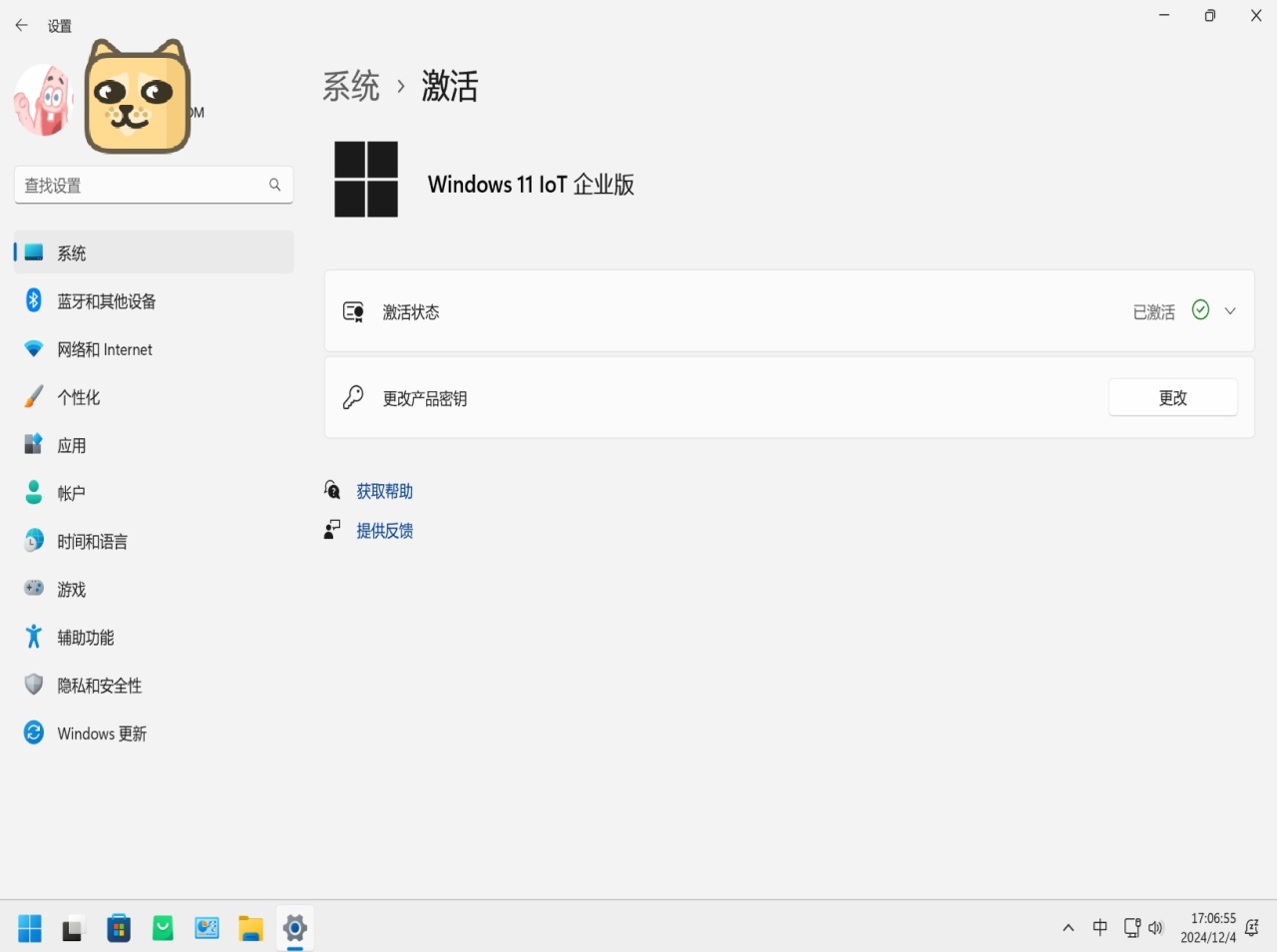
Task: Go to 个性化 settings
Action: pos(154,397)
